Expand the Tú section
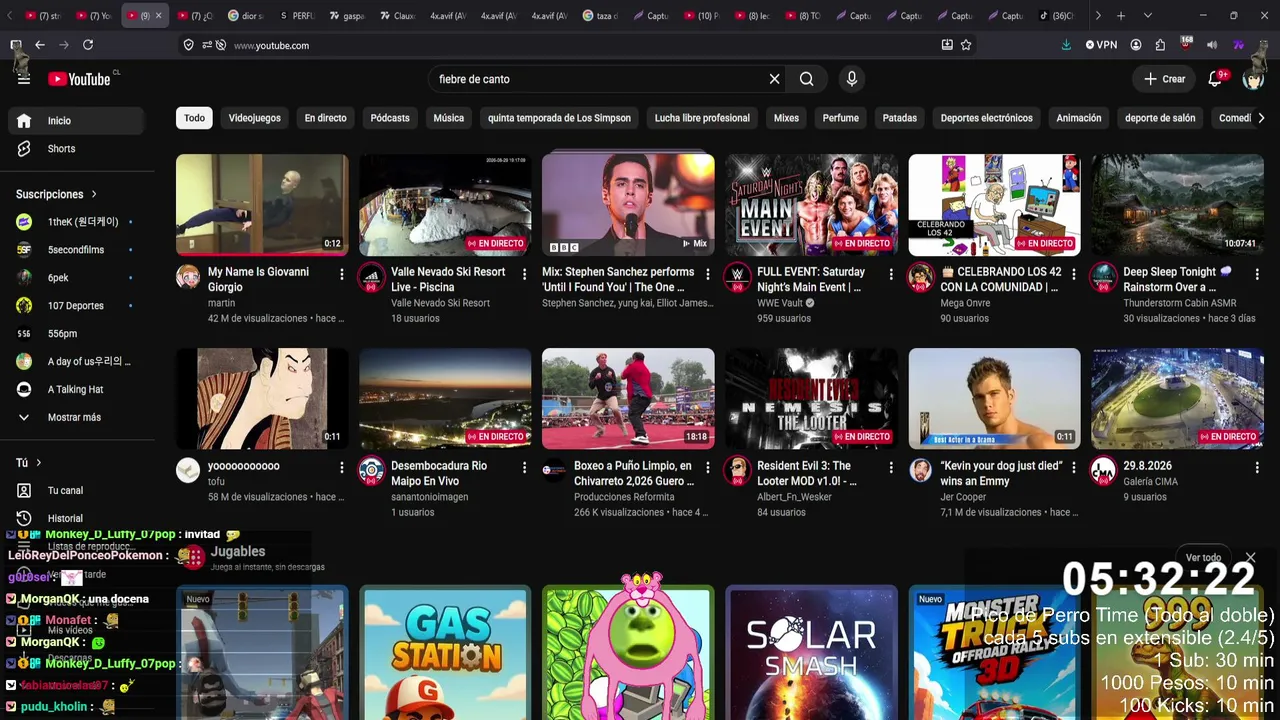Viewport: 1280px width, 720px height. coord(29,463)
